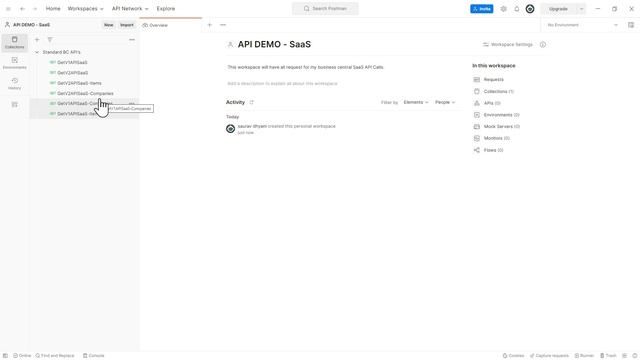The width and height of the screenshot is (640, 360).
Task: Click the Search Postman field
Action: [325, 9]
